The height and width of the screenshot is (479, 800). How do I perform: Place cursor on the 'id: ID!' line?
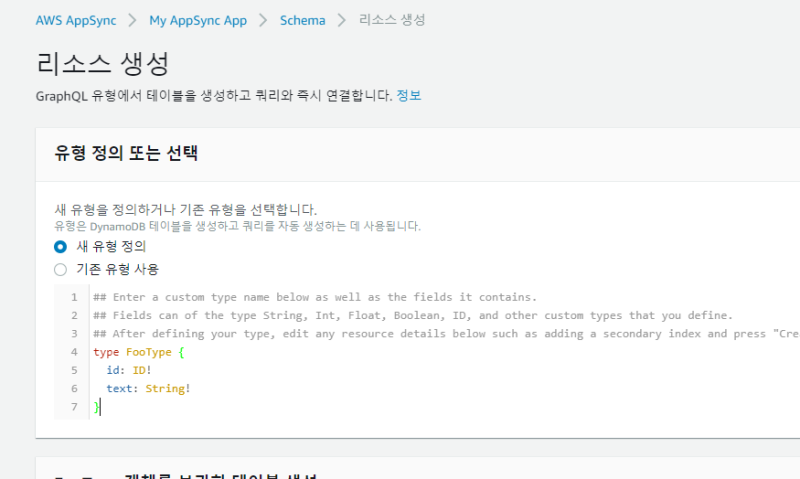pos(128,370)
